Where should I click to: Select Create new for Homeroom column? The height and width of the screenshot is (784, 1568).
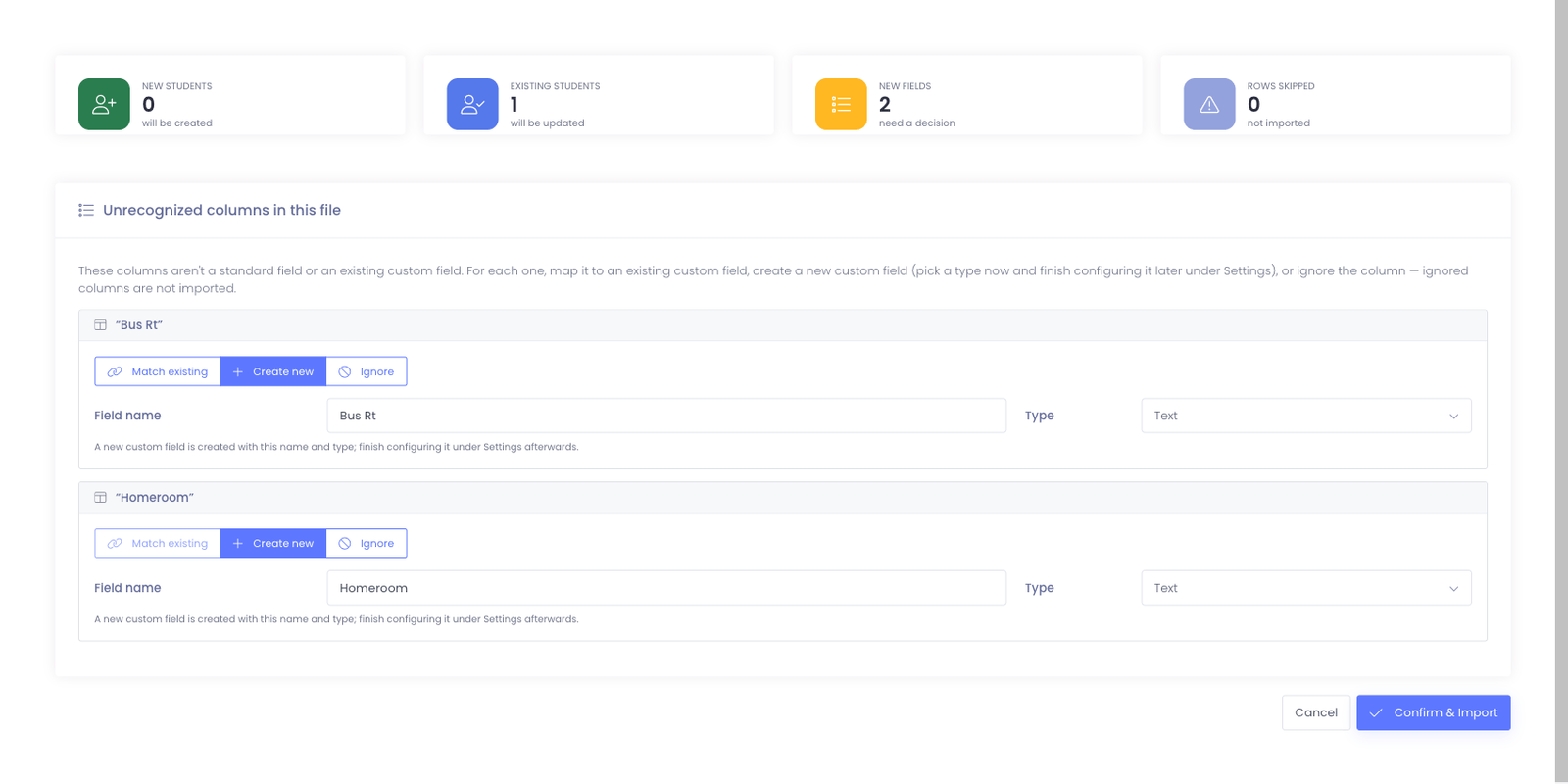coord(273,543)
